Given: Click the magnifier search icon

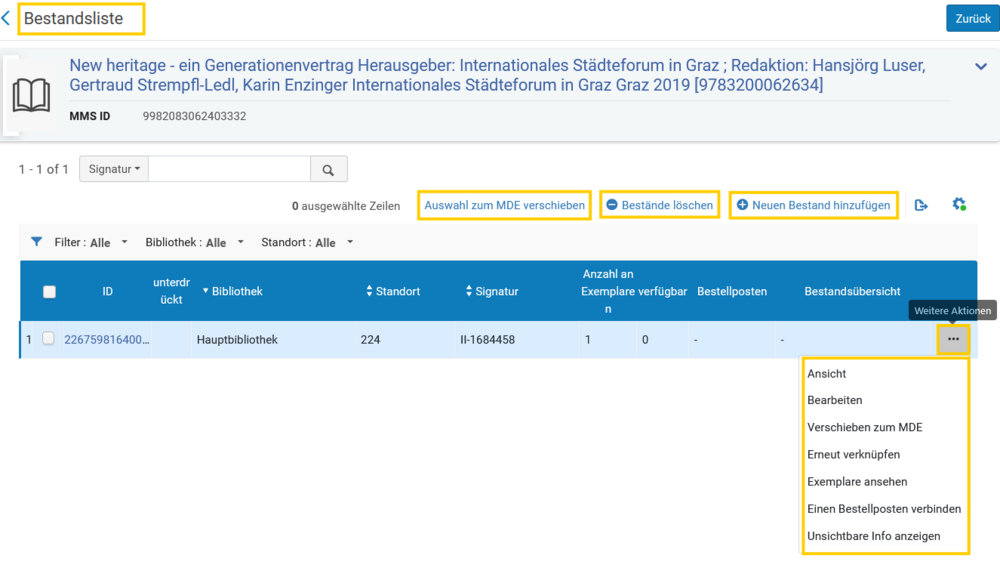Looking at the screenshot, I should (x=328, y=170).
